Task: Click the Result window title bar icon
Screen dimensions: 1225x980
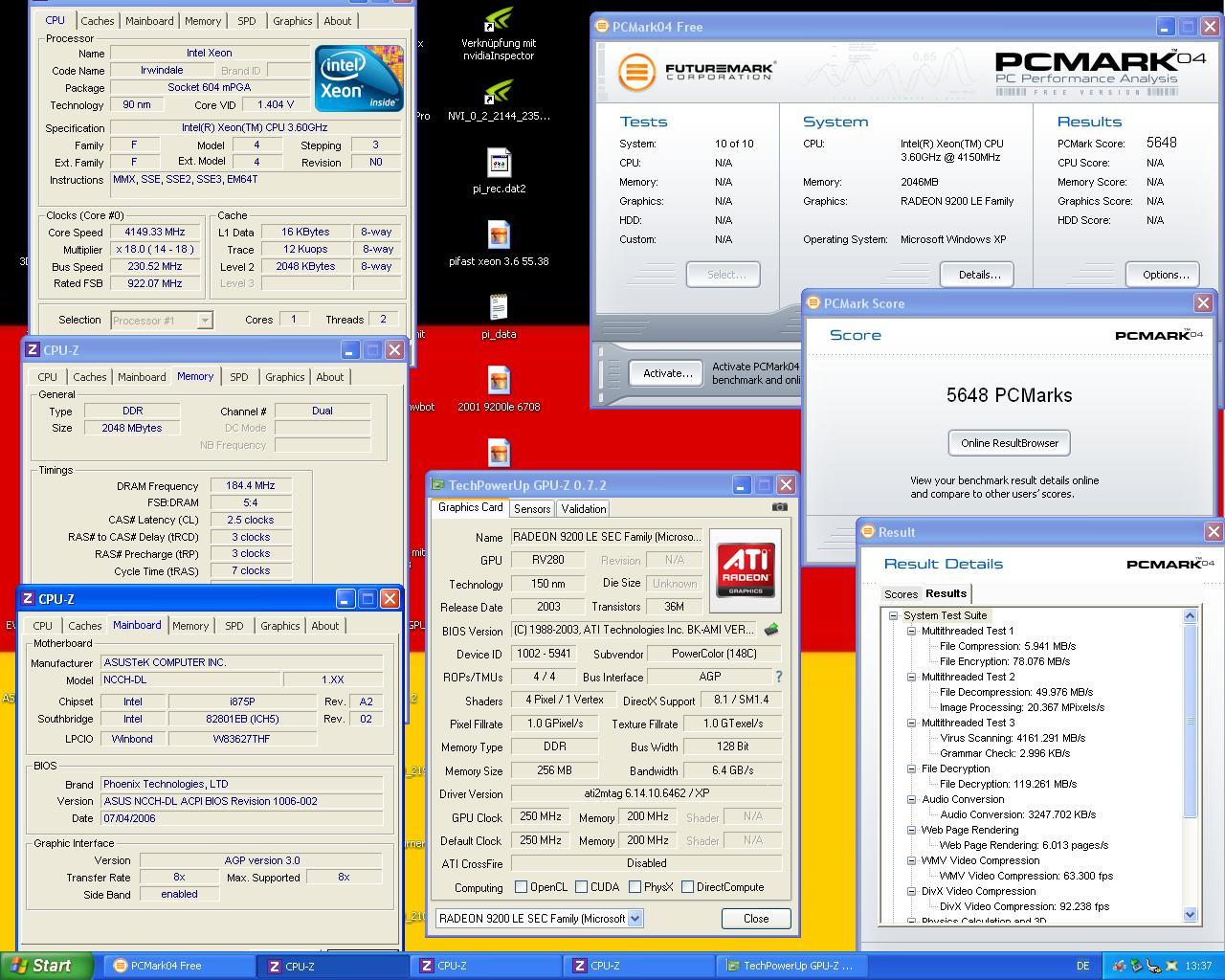Action: 868,532
